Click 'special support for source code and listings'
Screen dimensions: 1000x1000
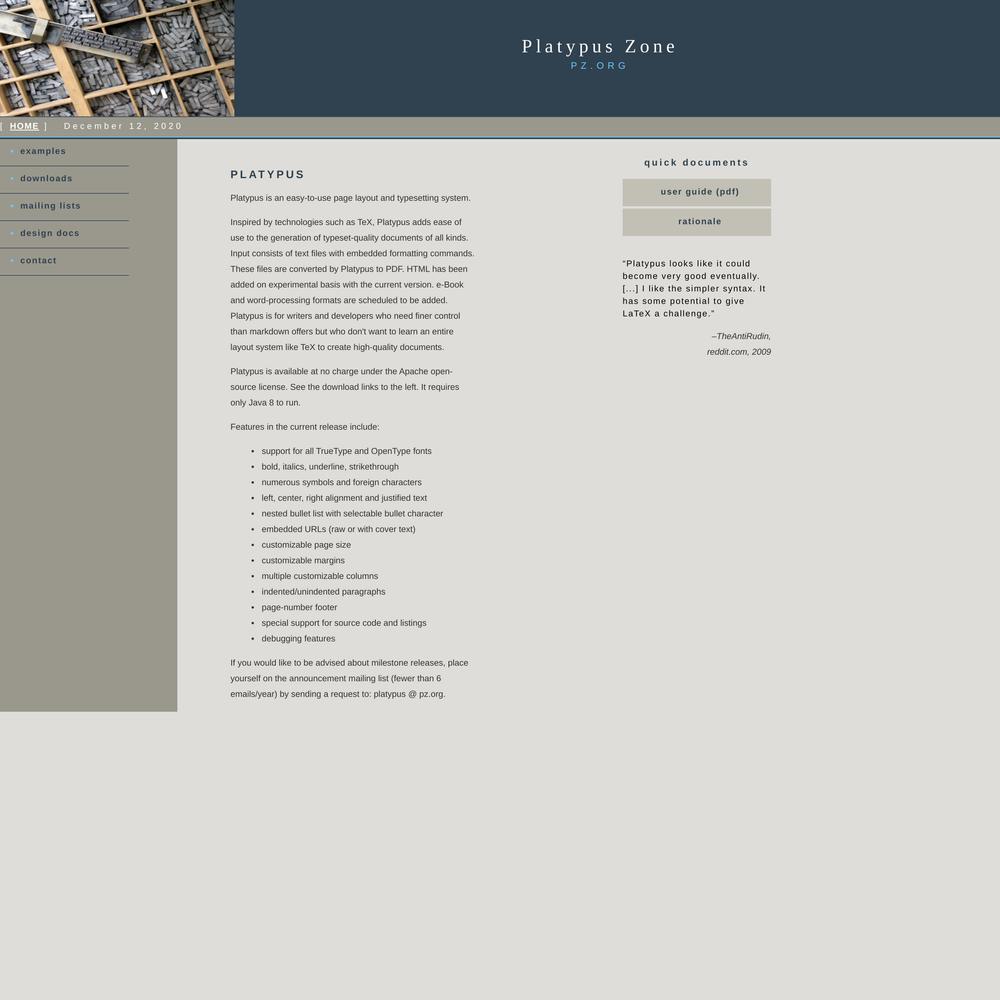point(344,623)
